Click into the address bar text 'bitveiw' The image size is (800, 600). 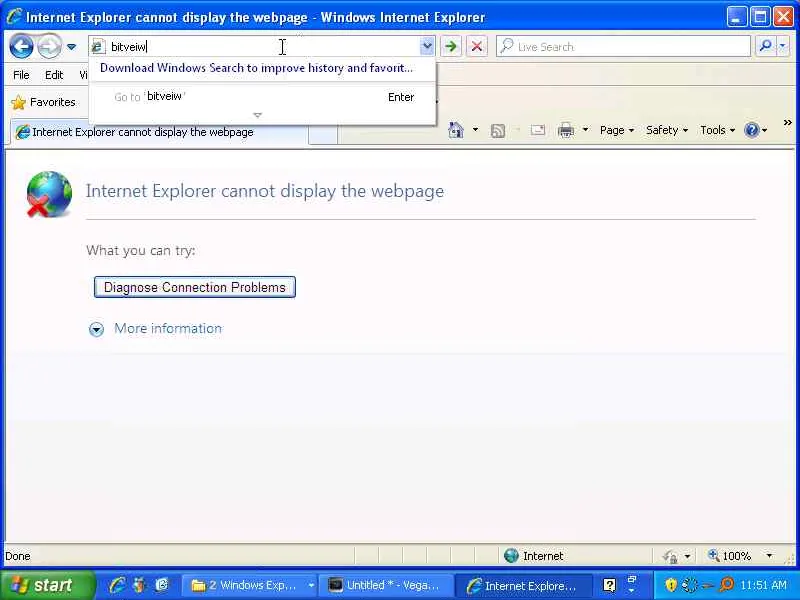(129, 47)
